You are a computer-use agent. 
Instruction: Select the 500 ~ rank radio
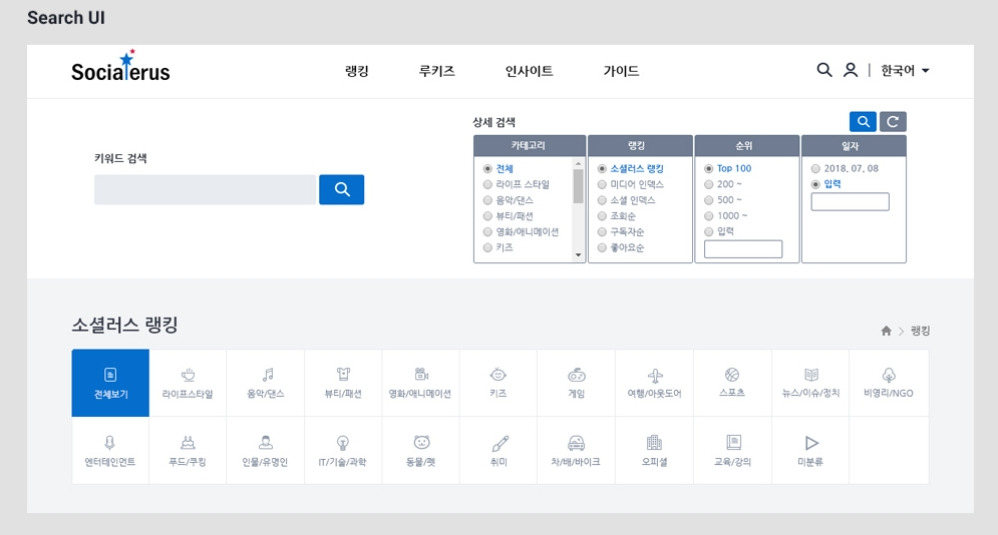click(x=708, y=200)
